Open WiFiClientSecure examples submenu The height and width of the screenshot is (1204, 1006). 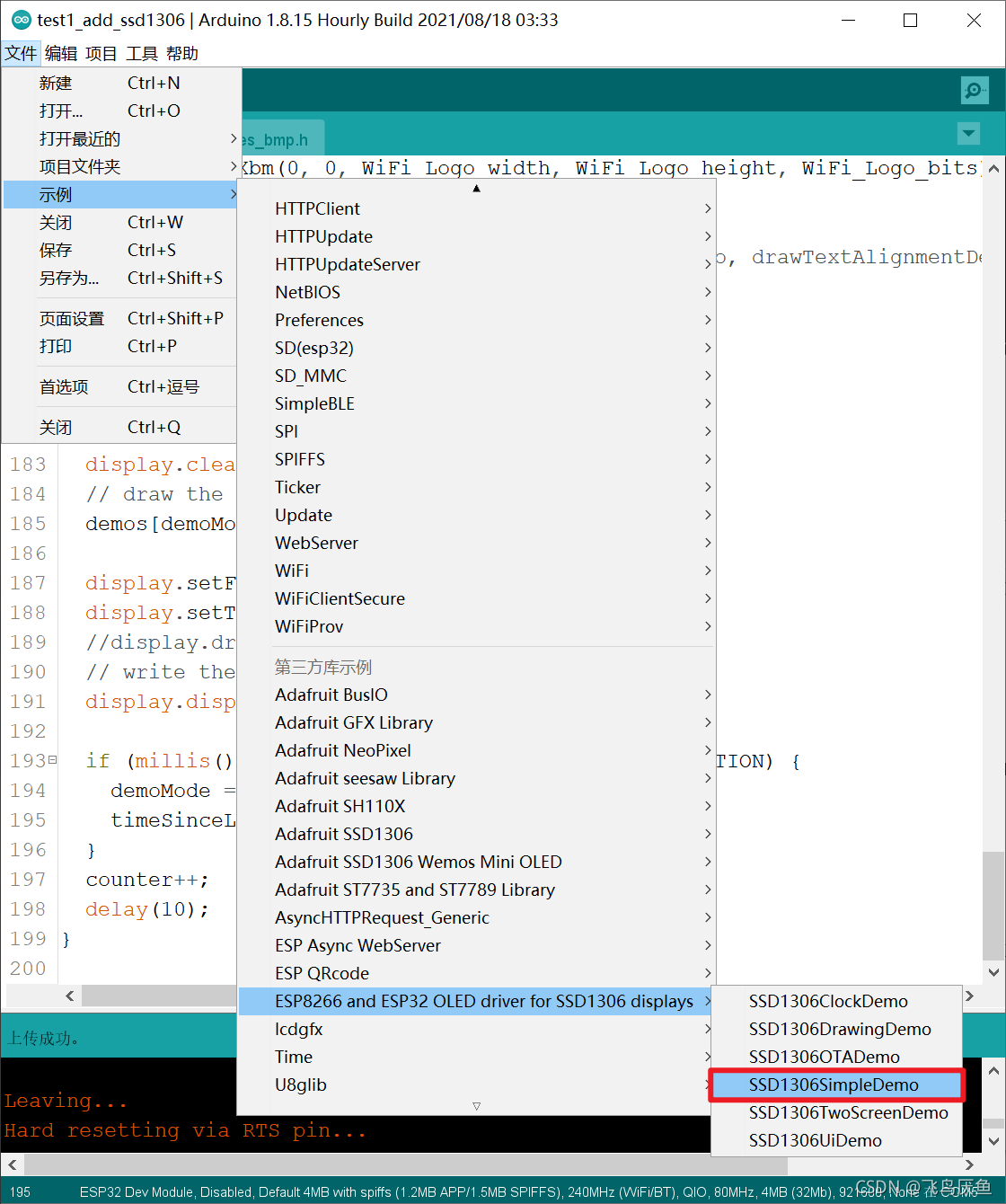(476, 598)
